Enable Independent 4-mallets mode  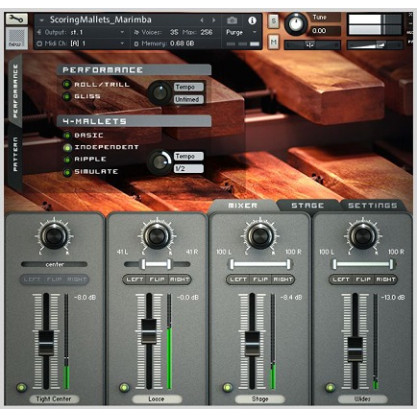[67, 147]
